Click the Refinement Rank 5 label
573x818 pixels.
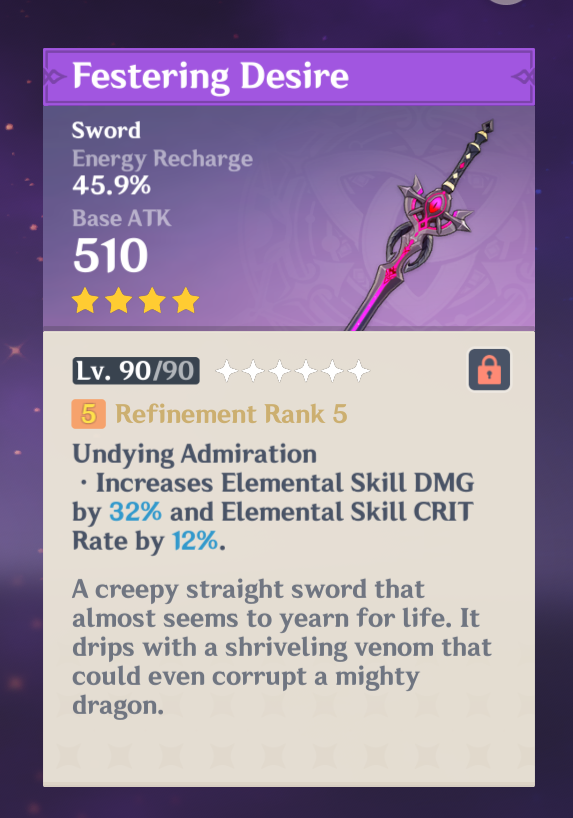231,414
